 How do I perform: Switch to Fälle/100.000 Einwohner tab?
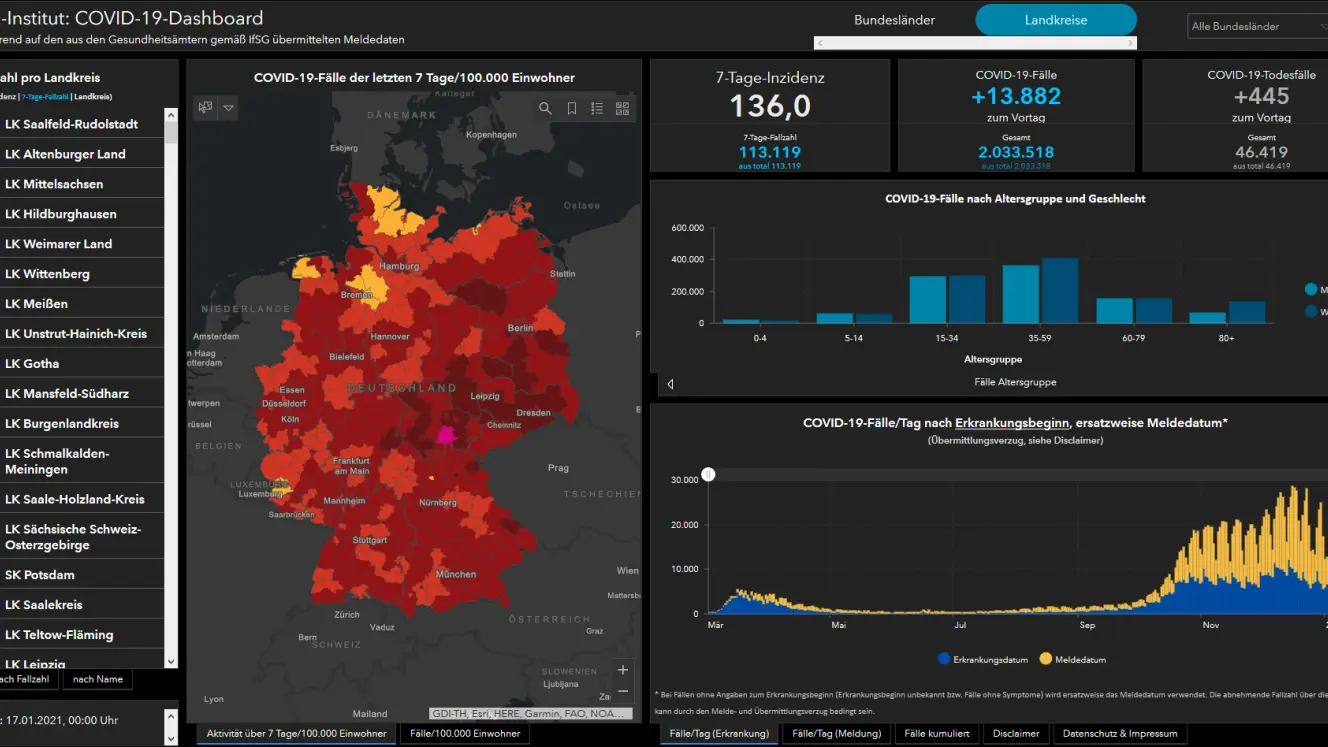[465, 733]
